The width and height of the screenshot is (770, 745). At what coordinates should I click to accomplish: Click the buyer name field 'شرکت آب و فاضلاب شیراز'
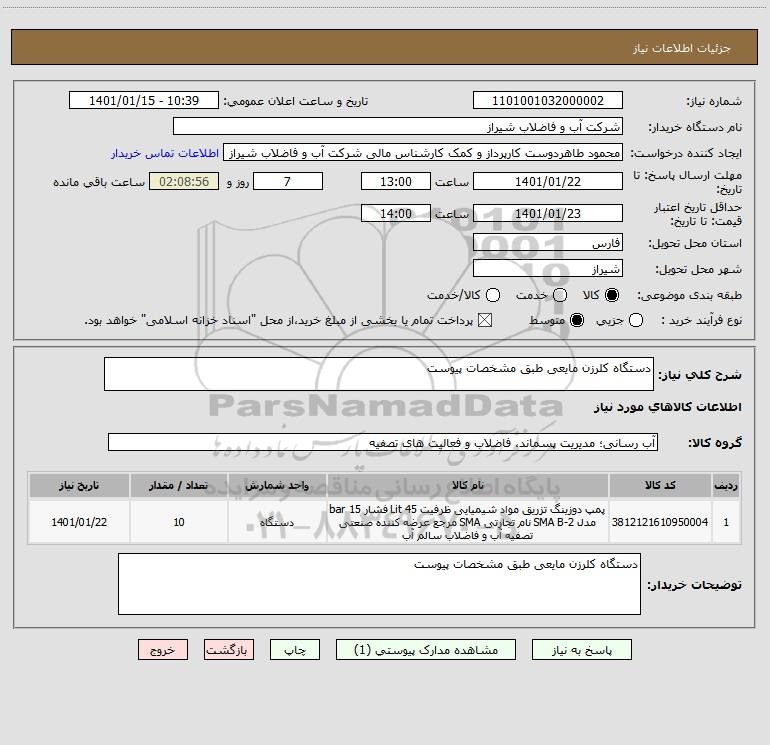click(x=398, y=126)
